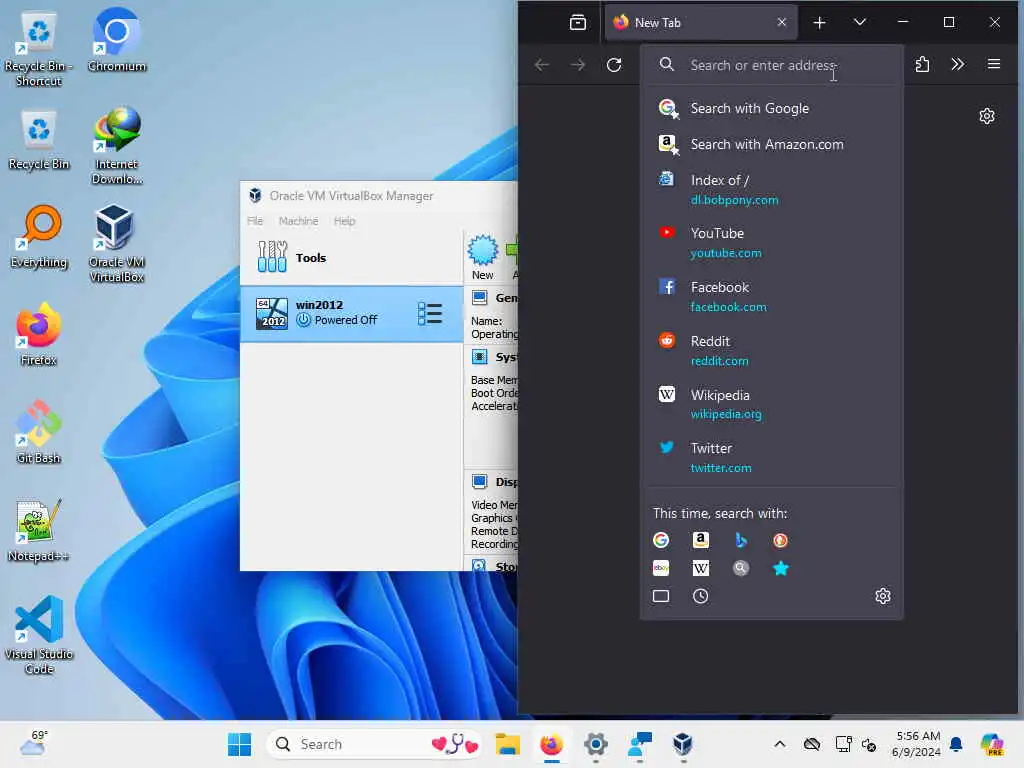Search this time with the Google icon

pos(661,540)
